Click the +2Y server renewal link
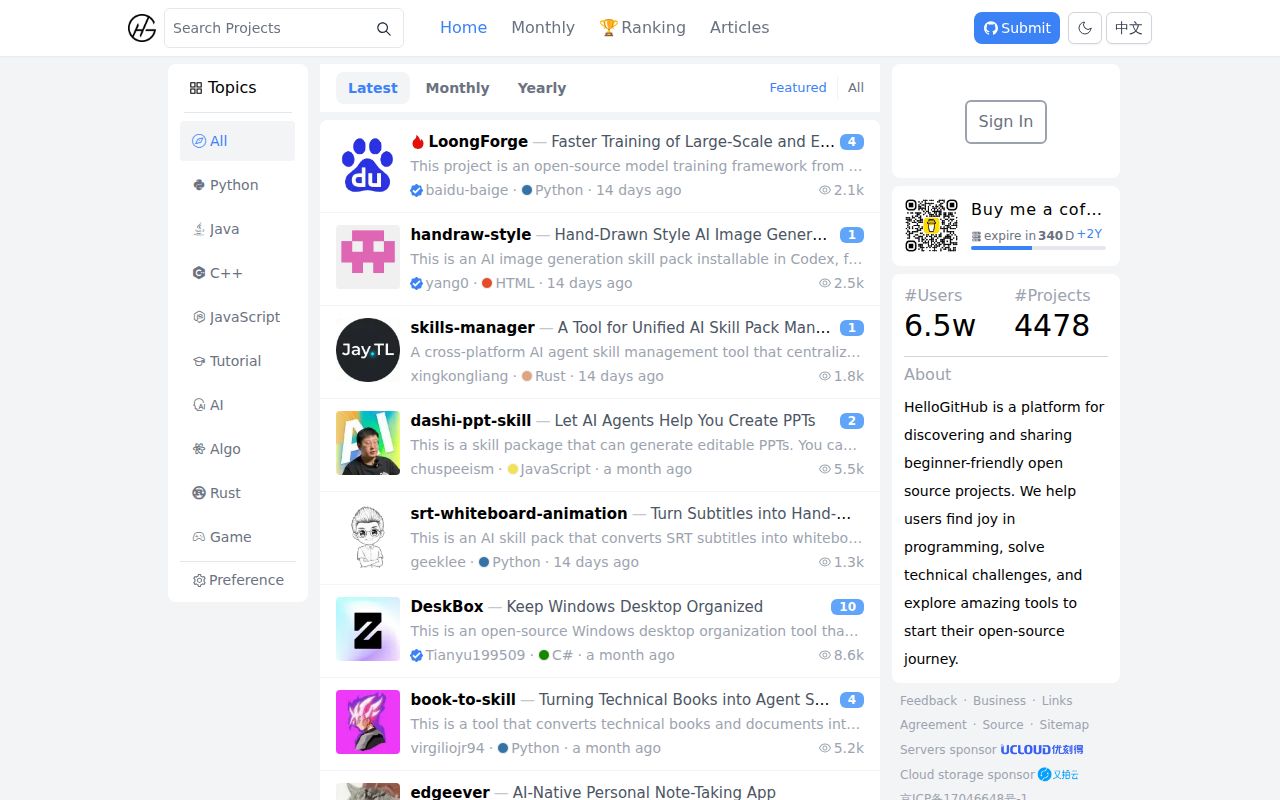 click(x=1089, y=234)
